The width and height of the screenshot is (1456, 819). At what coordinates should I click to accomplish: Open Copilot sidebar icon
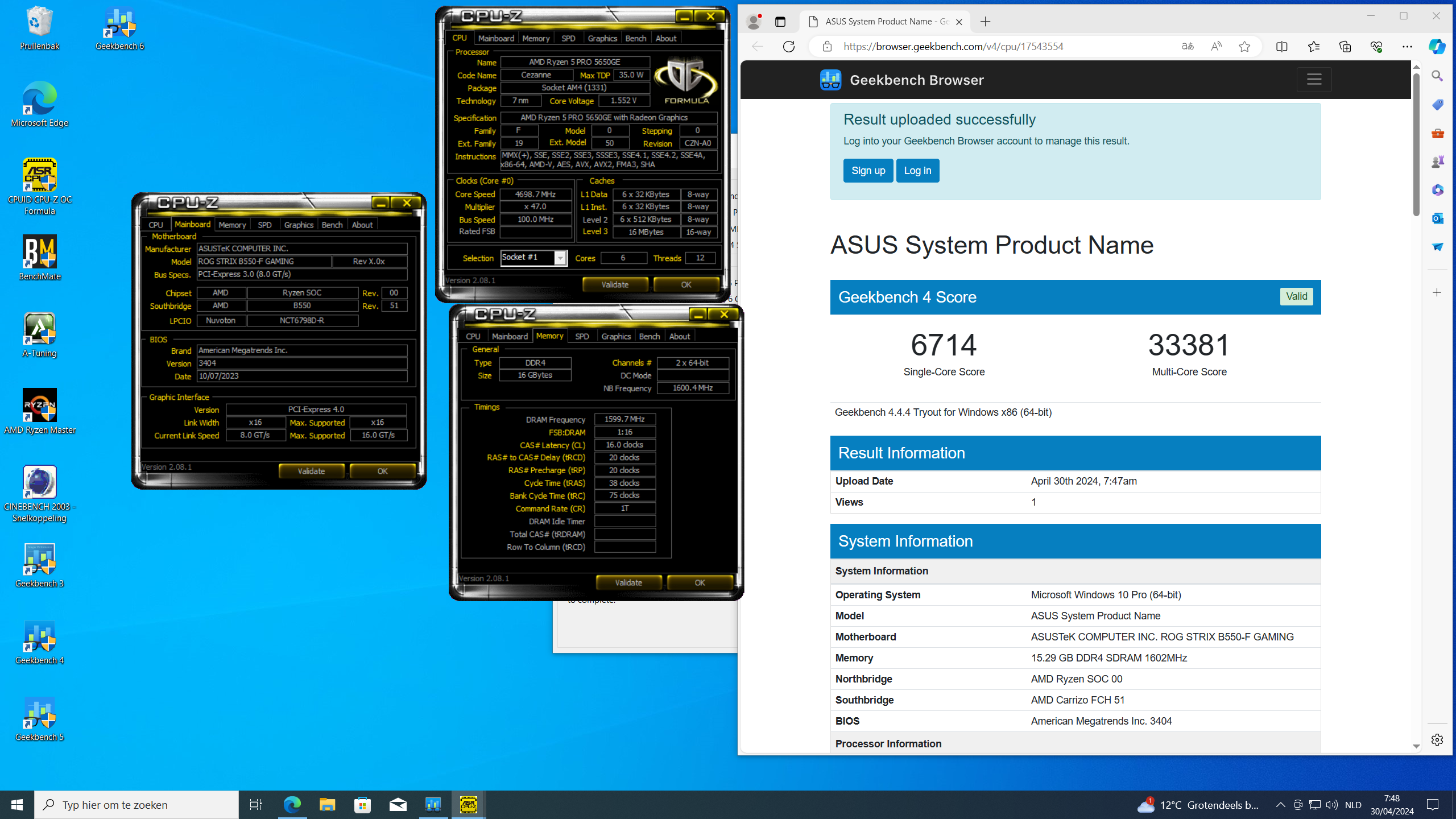click(1437, 47)
